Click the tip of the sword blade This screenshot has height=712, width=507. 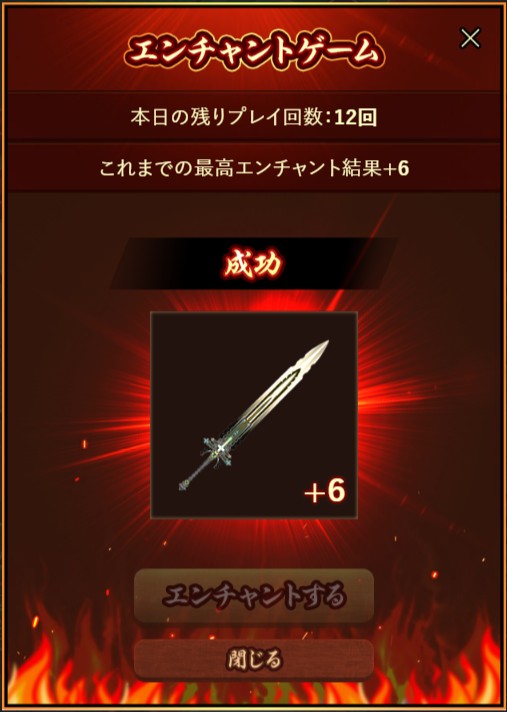click(321, 347)
